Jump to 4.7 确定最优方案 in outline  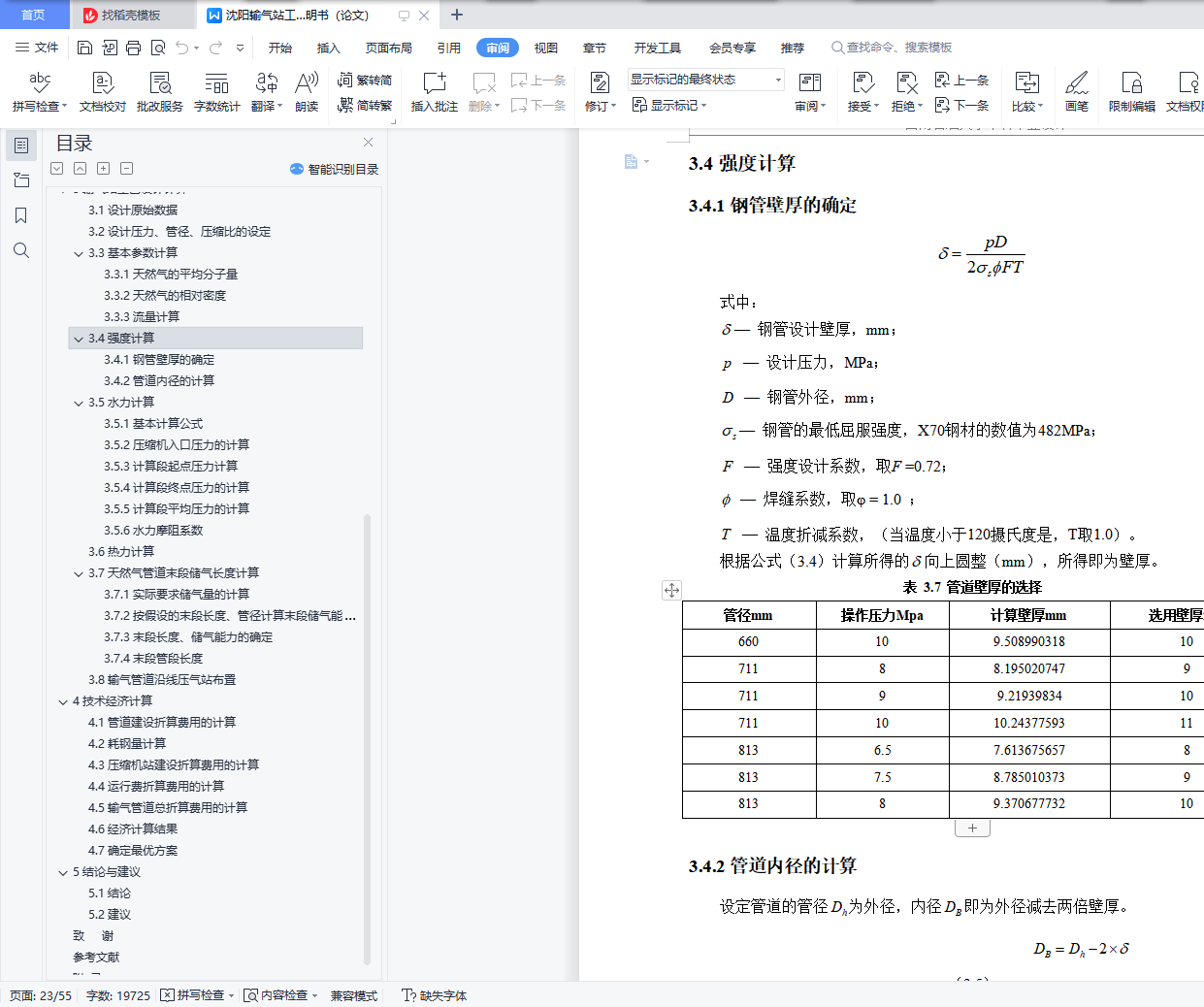tap(133, 851)
